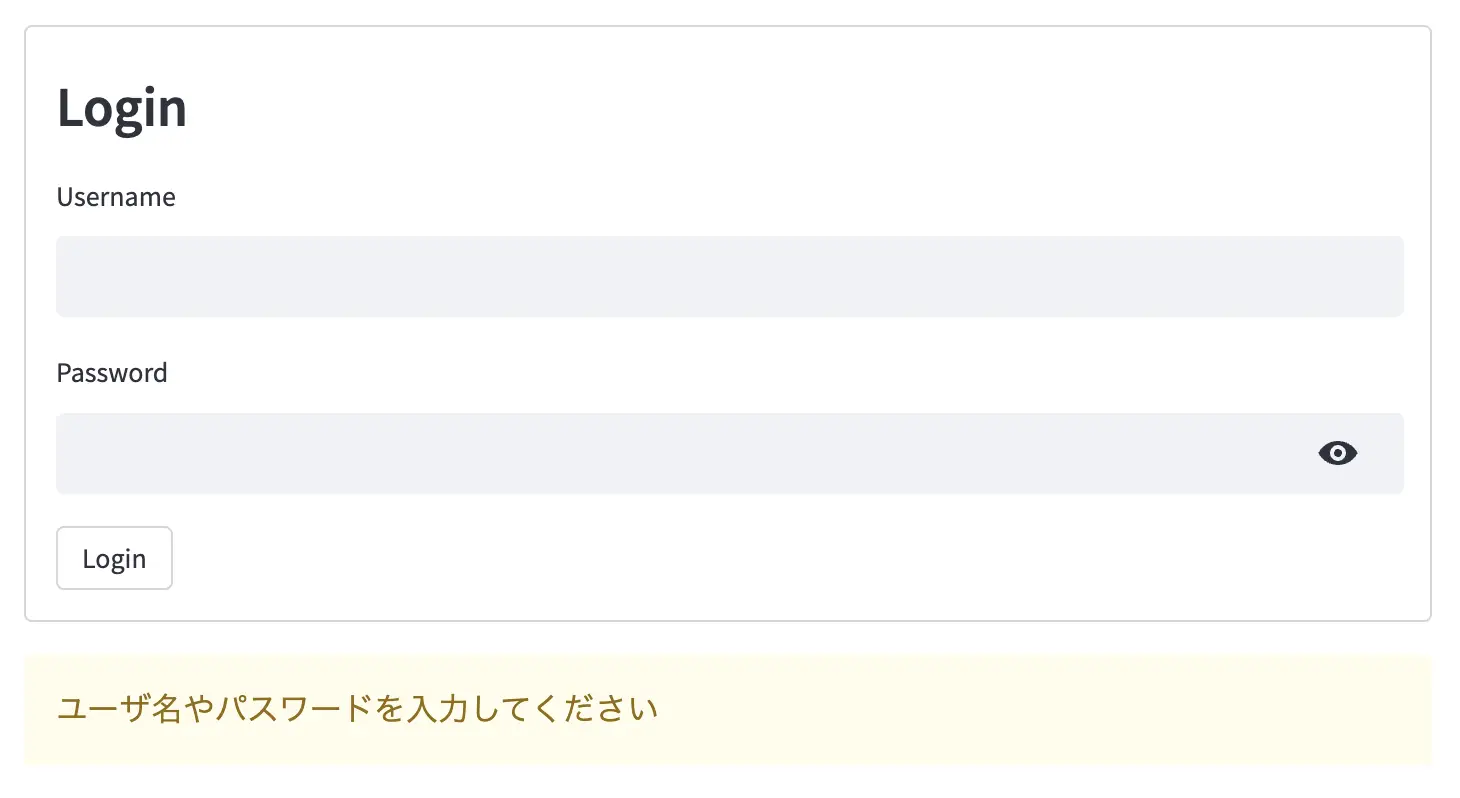Place cursor in the Username text box
Viewport: 1460px width, 798px height.
pos(730,276)
